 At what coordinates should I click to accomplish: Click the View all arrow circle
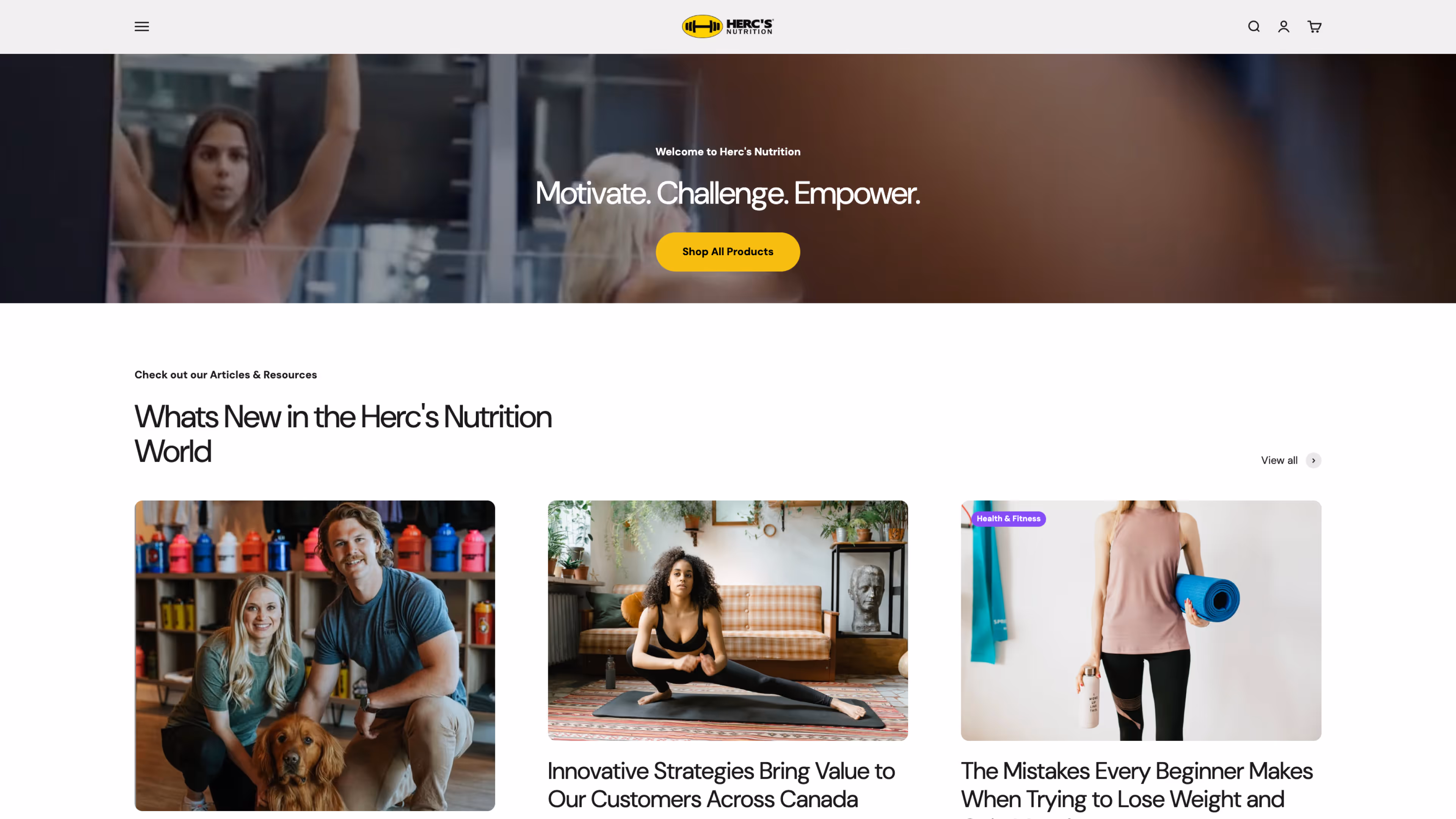point(1313,461)
